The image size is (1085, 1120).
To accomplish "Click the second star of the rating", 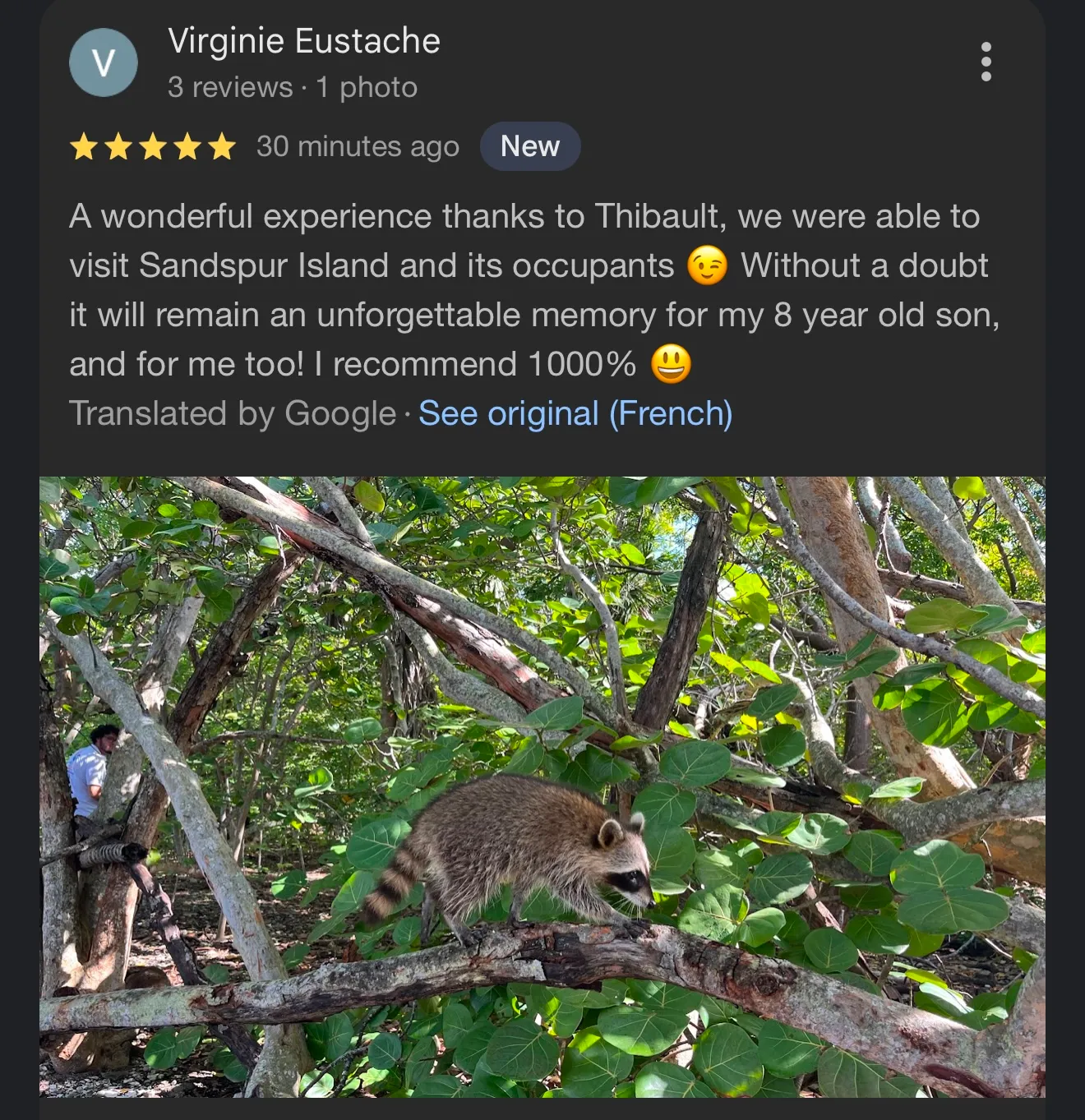I will click(118, 147).
